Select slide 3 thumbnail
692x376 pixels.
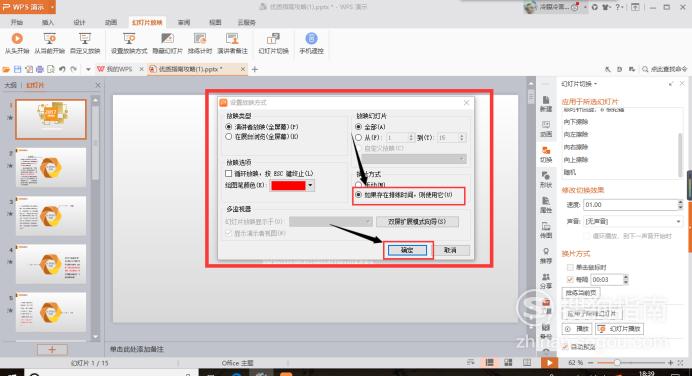point(51,216)
